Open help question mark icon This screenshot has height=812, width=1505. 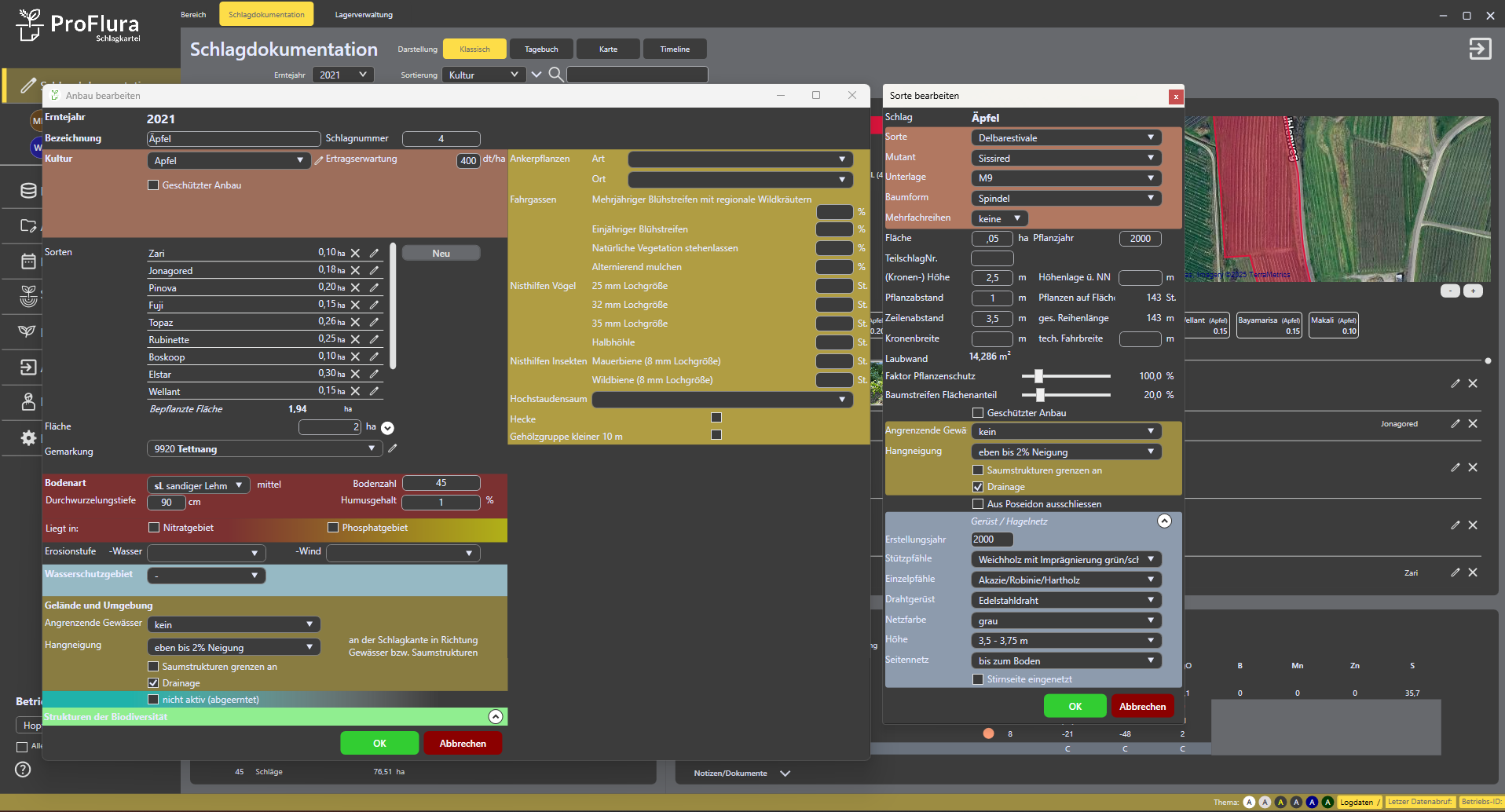(23, 770)
